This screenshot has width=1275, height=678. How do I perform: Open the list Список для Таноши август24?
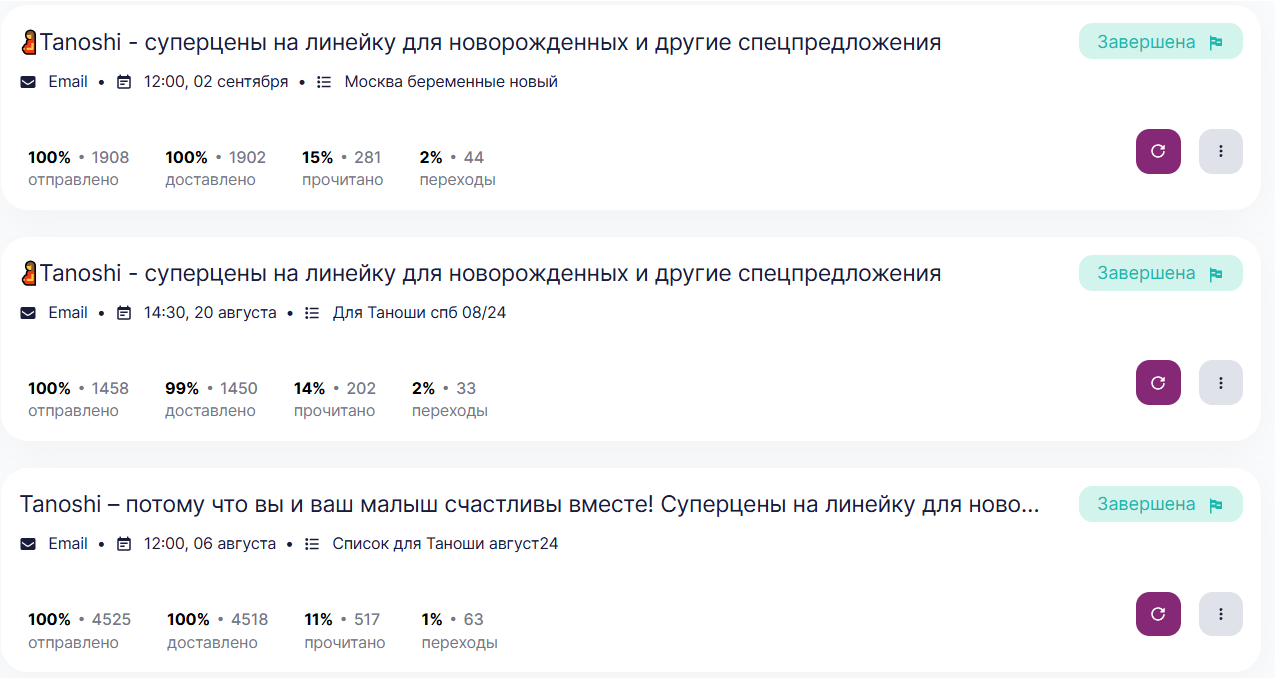445,544
